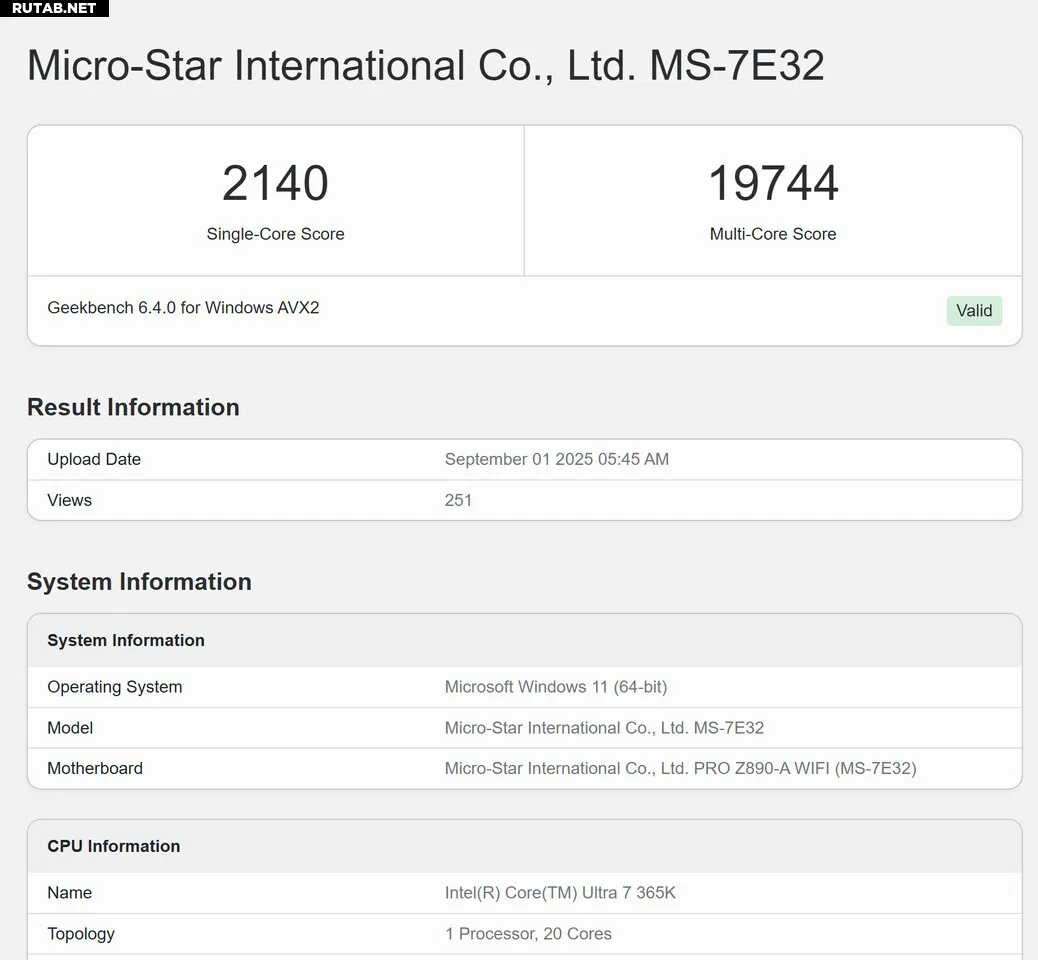Click the Result Information heading

pos(133,407)
